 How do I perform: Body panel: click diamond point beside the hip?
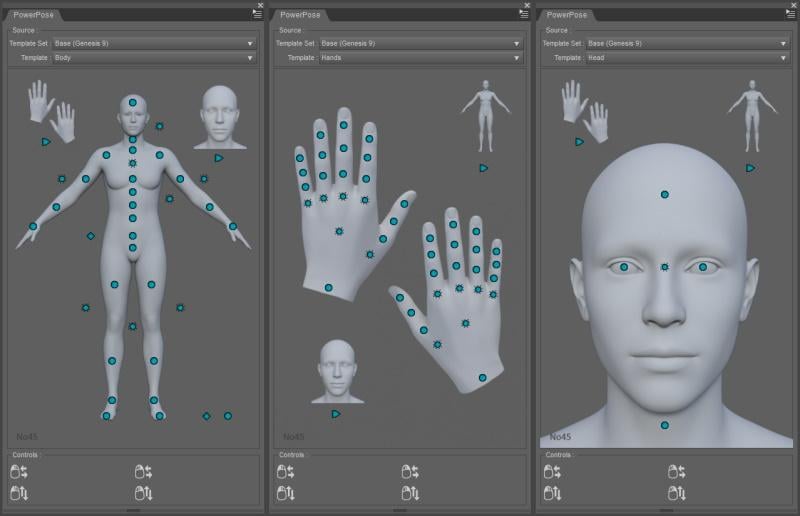91,236
